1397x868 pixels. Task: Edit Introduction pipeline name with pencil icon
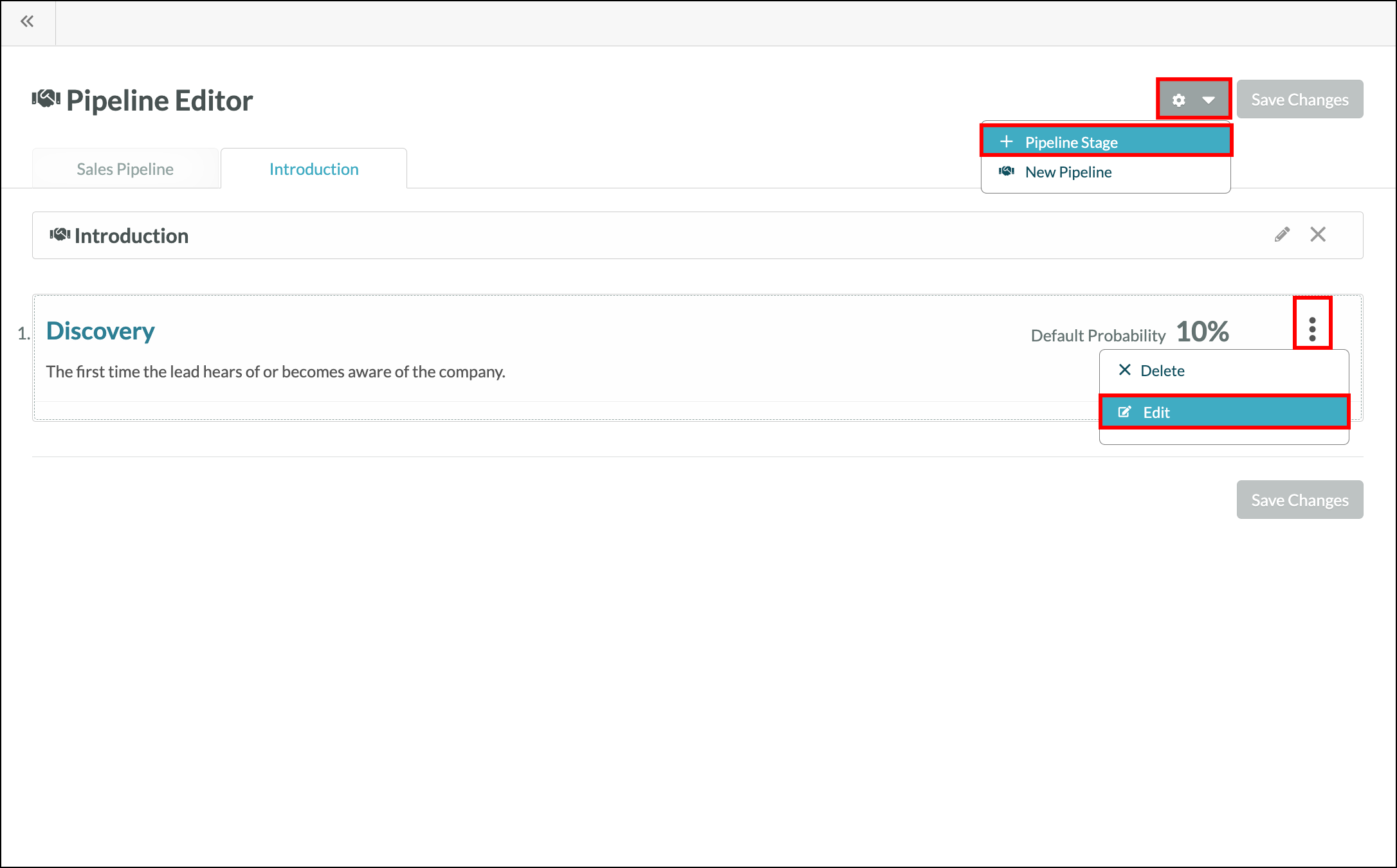pos(1282,235)
